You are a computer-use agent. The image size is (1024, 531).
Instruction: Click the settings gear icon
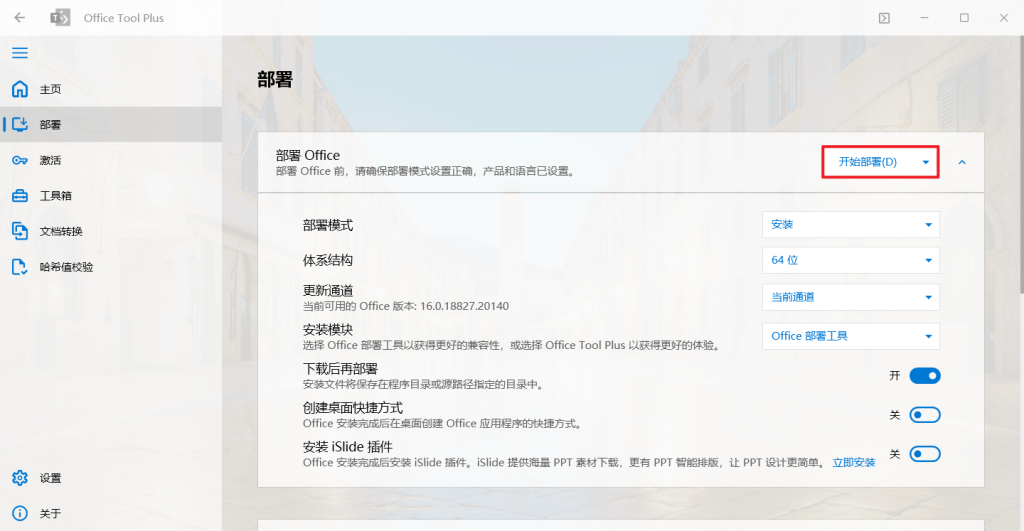[x=20, y=477]
